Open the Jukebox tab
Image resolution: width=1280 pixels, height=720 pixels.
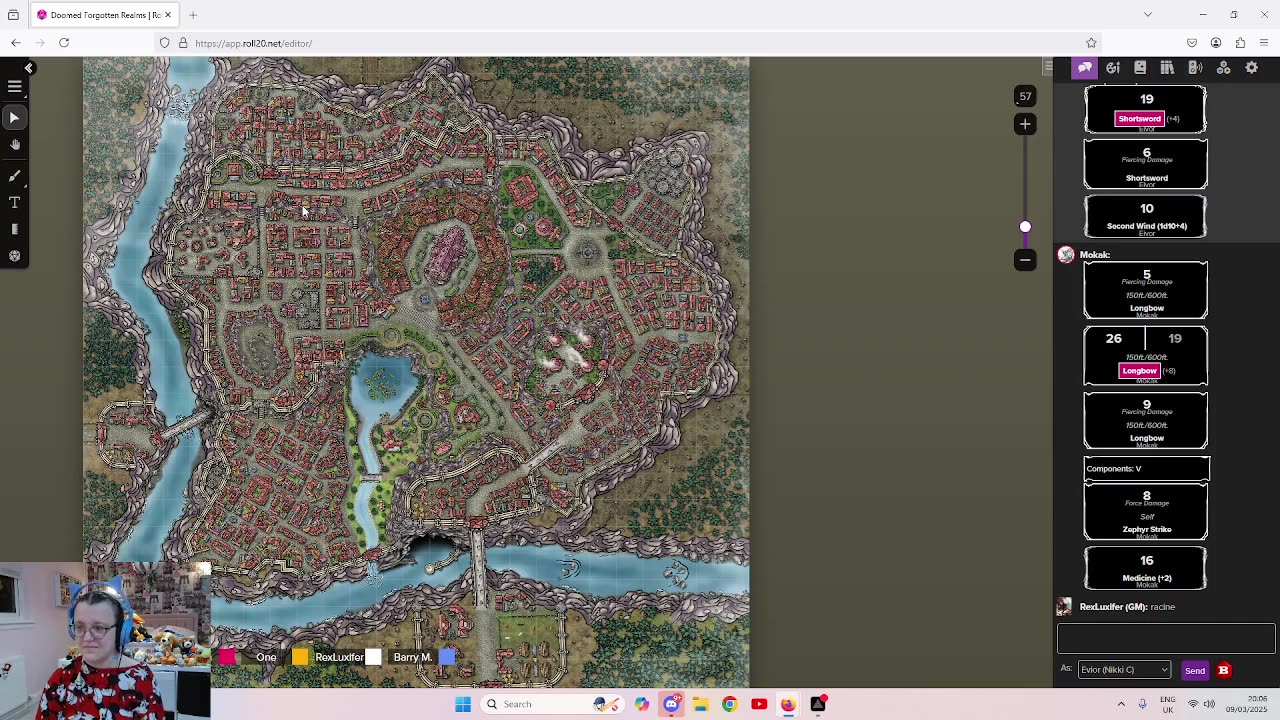pos(1195,68)
